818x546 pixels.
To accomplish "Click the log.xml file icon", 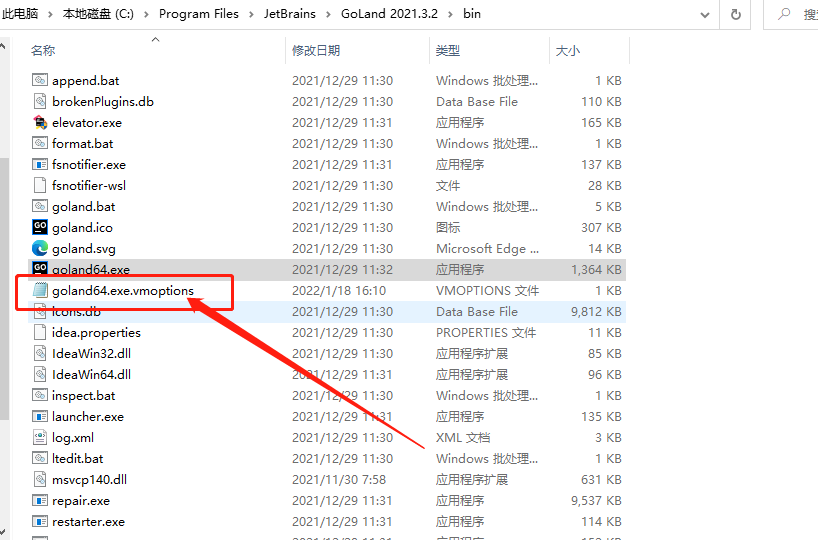I will pos(40,437).
